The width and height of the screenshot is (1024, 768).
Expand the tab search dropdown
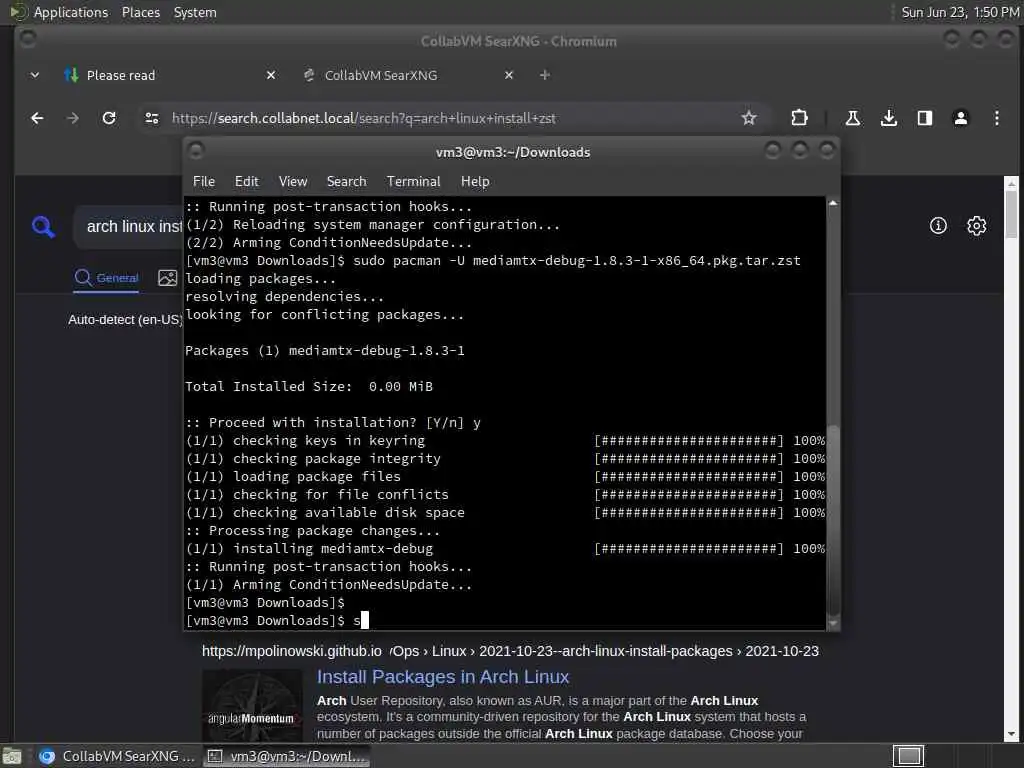pos(35,75)
